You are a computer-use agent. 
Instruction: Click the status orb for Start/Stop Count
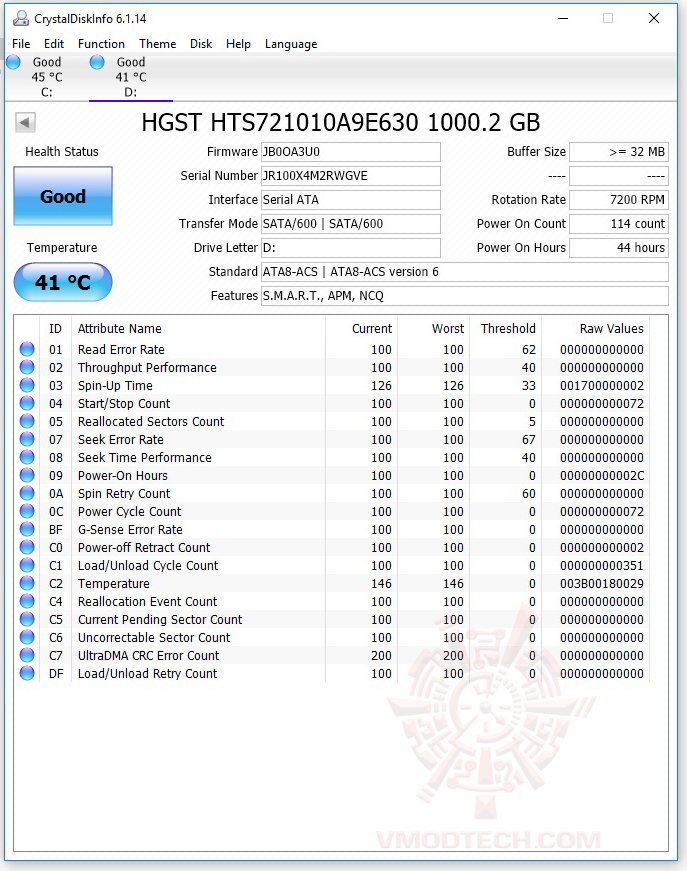tap(27, 403)
